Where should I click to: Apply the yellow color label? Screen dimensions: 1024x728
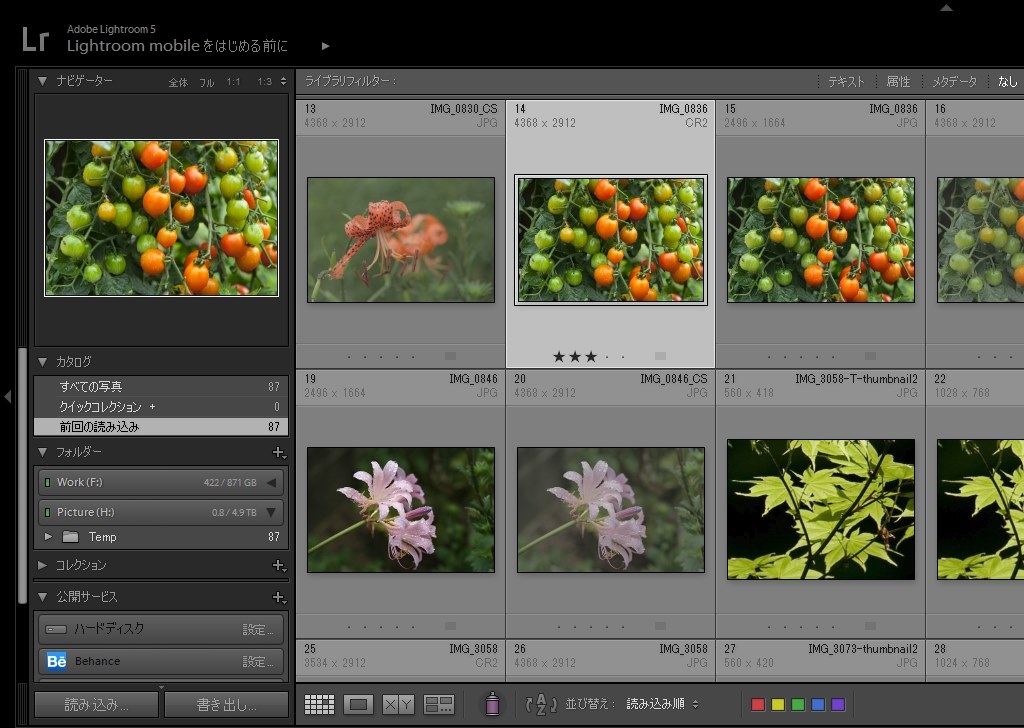(778, 704)
